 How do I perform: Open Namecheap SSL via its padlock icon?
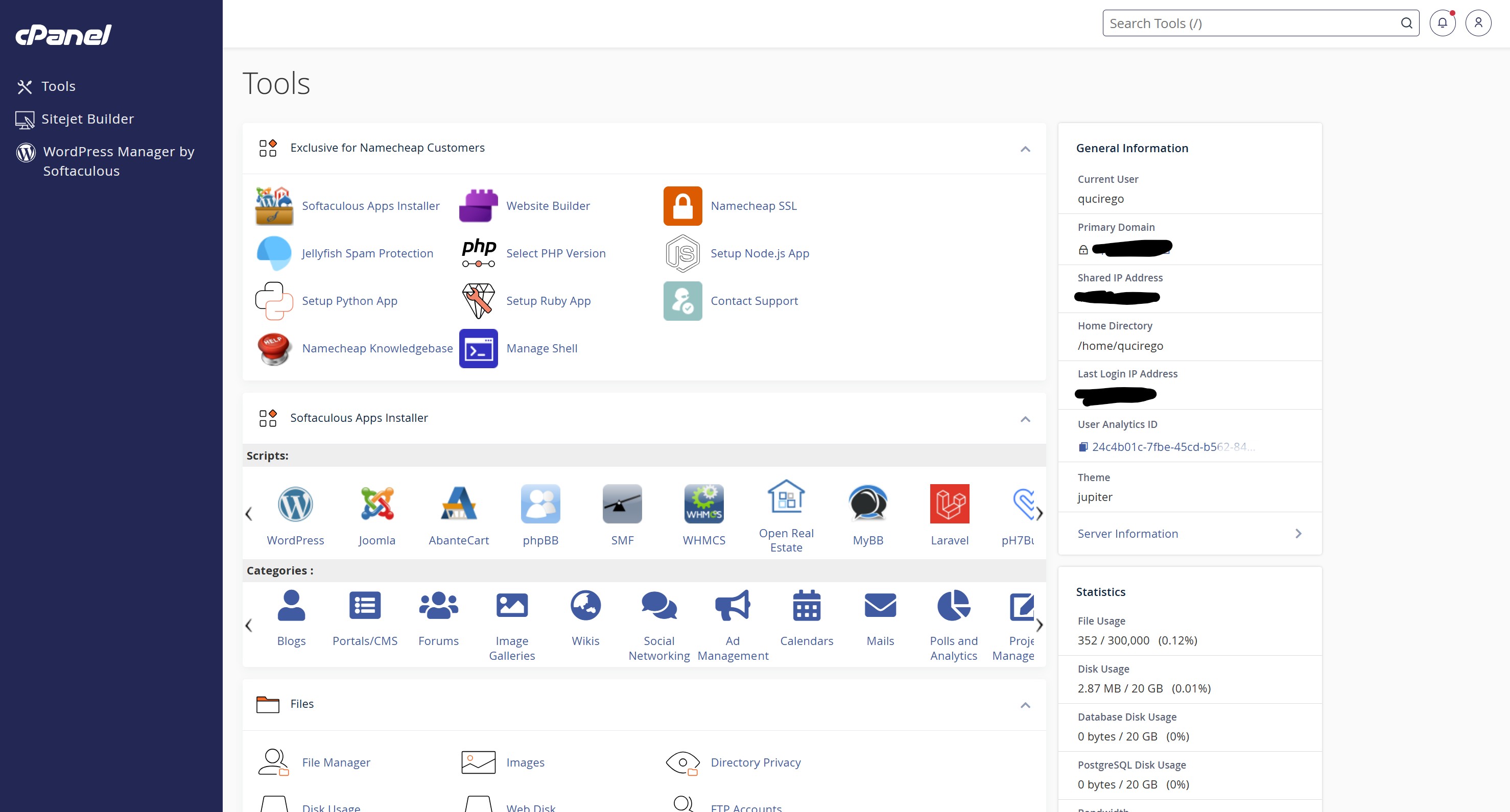coord(682,206)
